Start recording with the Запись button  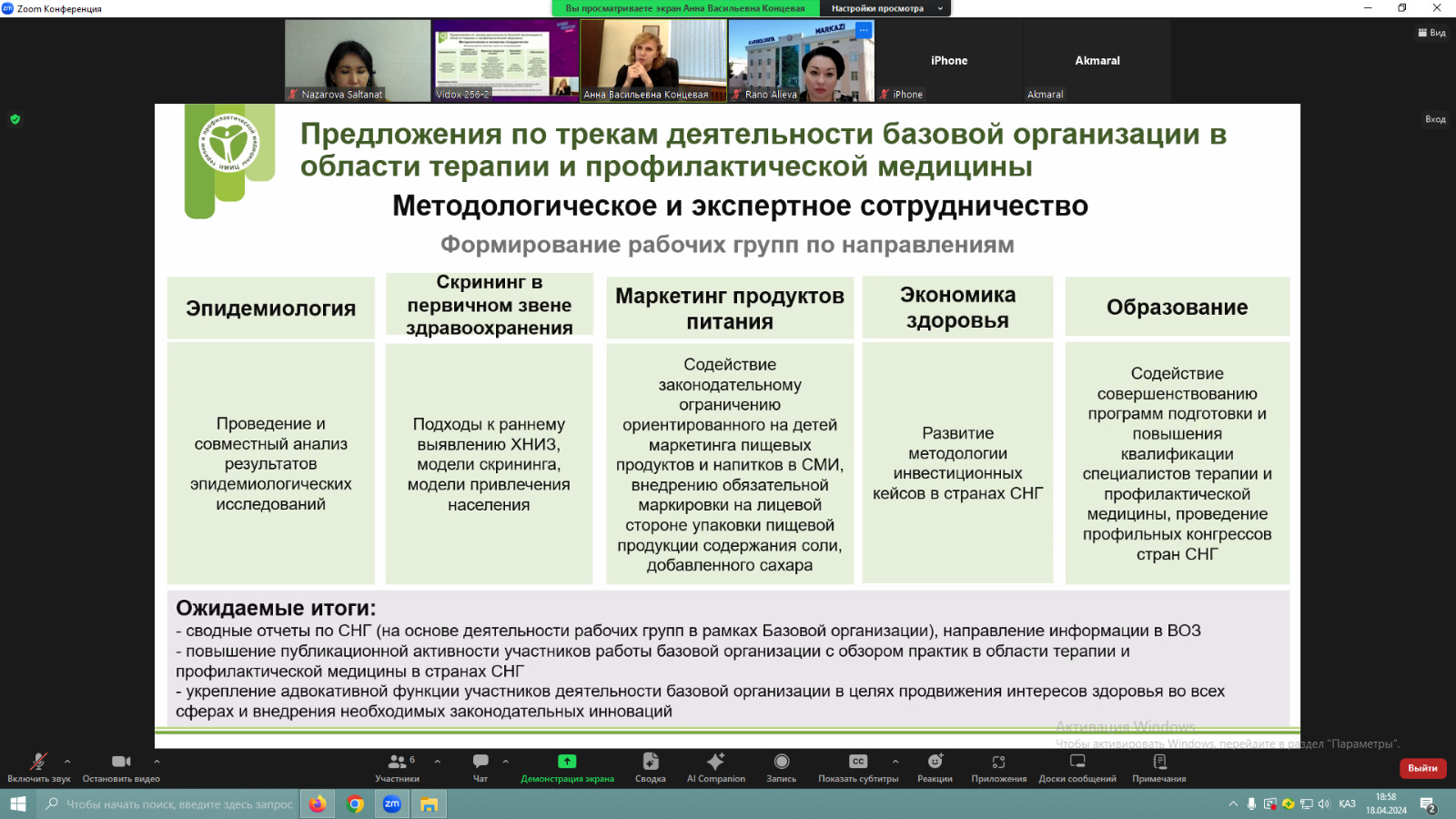pyautogui.click(x=781, y=766)
